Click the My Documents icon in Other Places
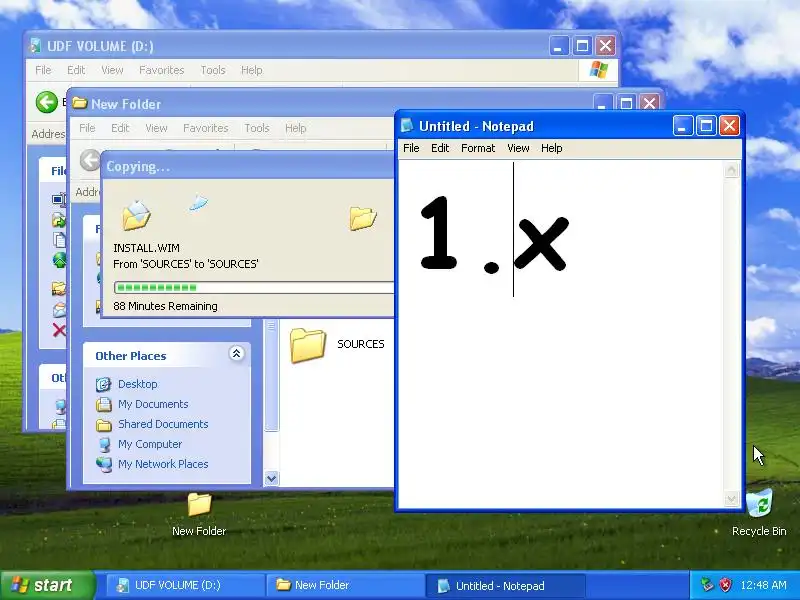800x600 pixels. pos(104,404)
